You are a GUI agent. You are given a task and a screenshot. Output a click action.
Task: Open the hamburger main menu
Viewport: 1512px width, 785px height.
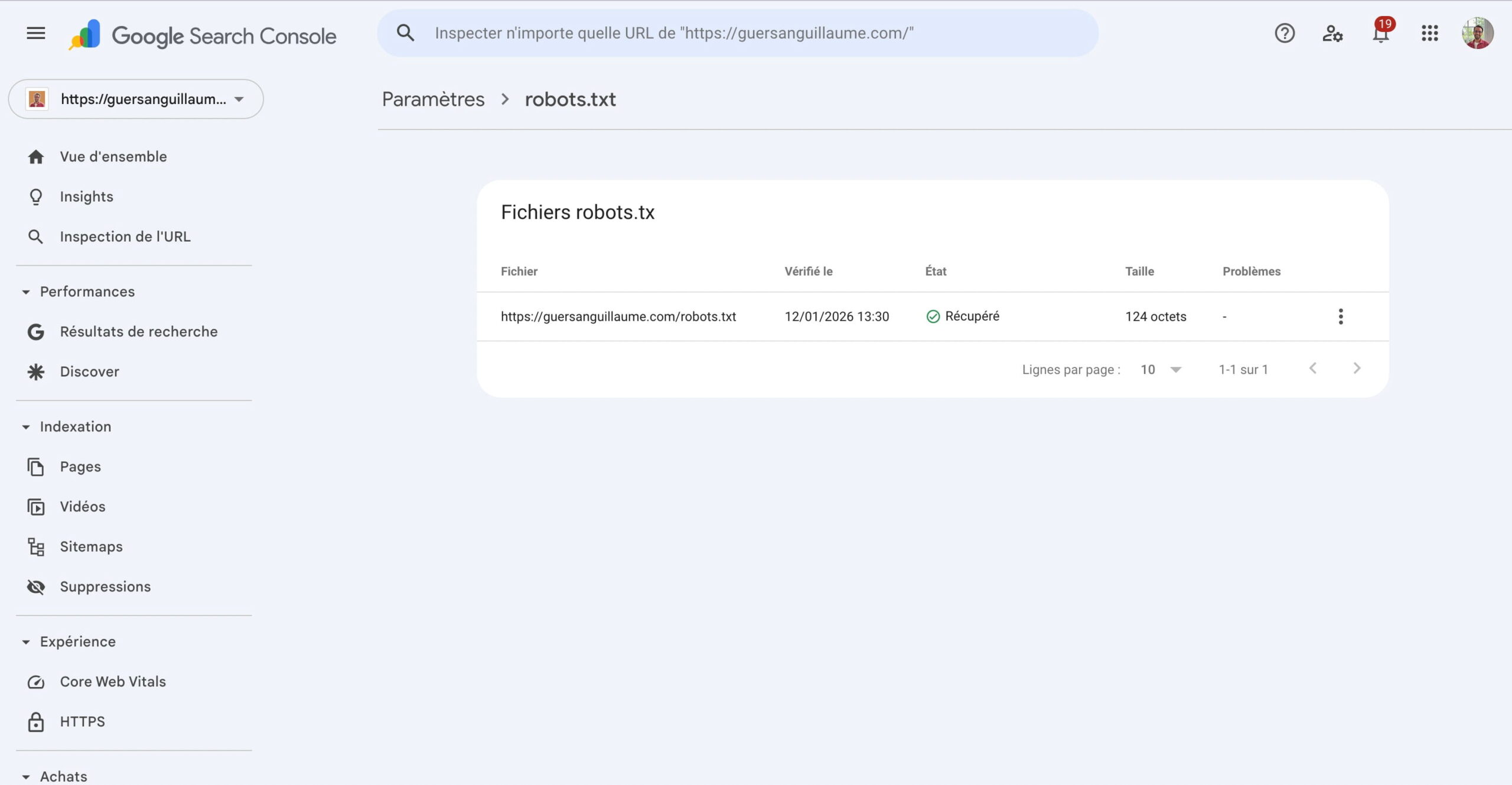click(x=36, y=33)
